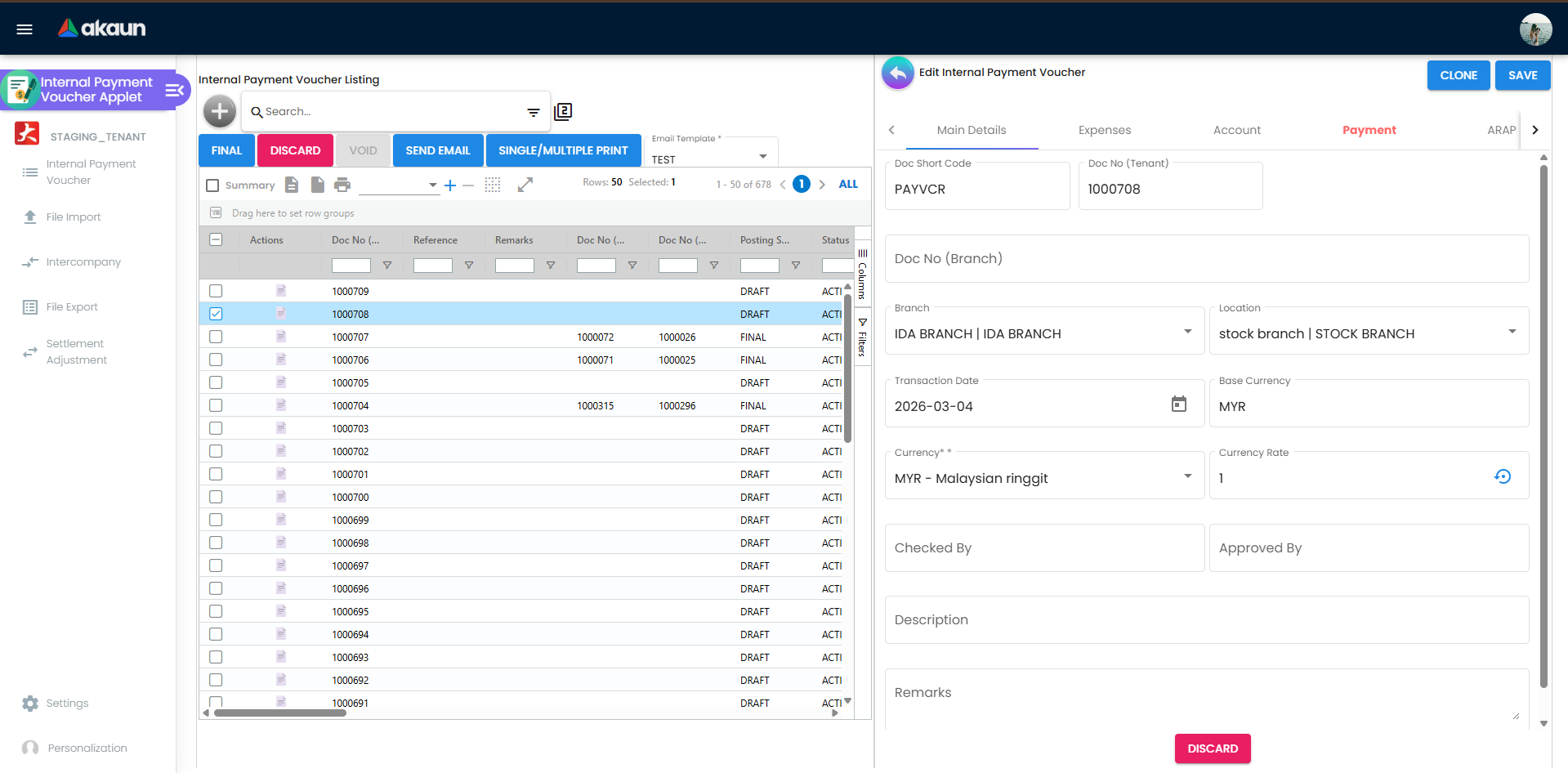The width and height of the screenshot is (1568, 773).
Task: Open the Payment tab
Action: (x=1369, y=130)
